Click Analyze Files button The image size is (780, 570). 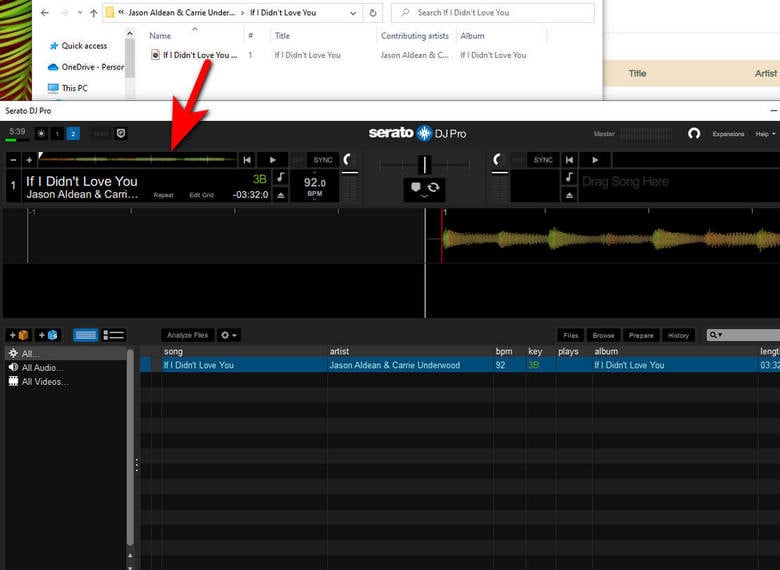pos(188,335)
